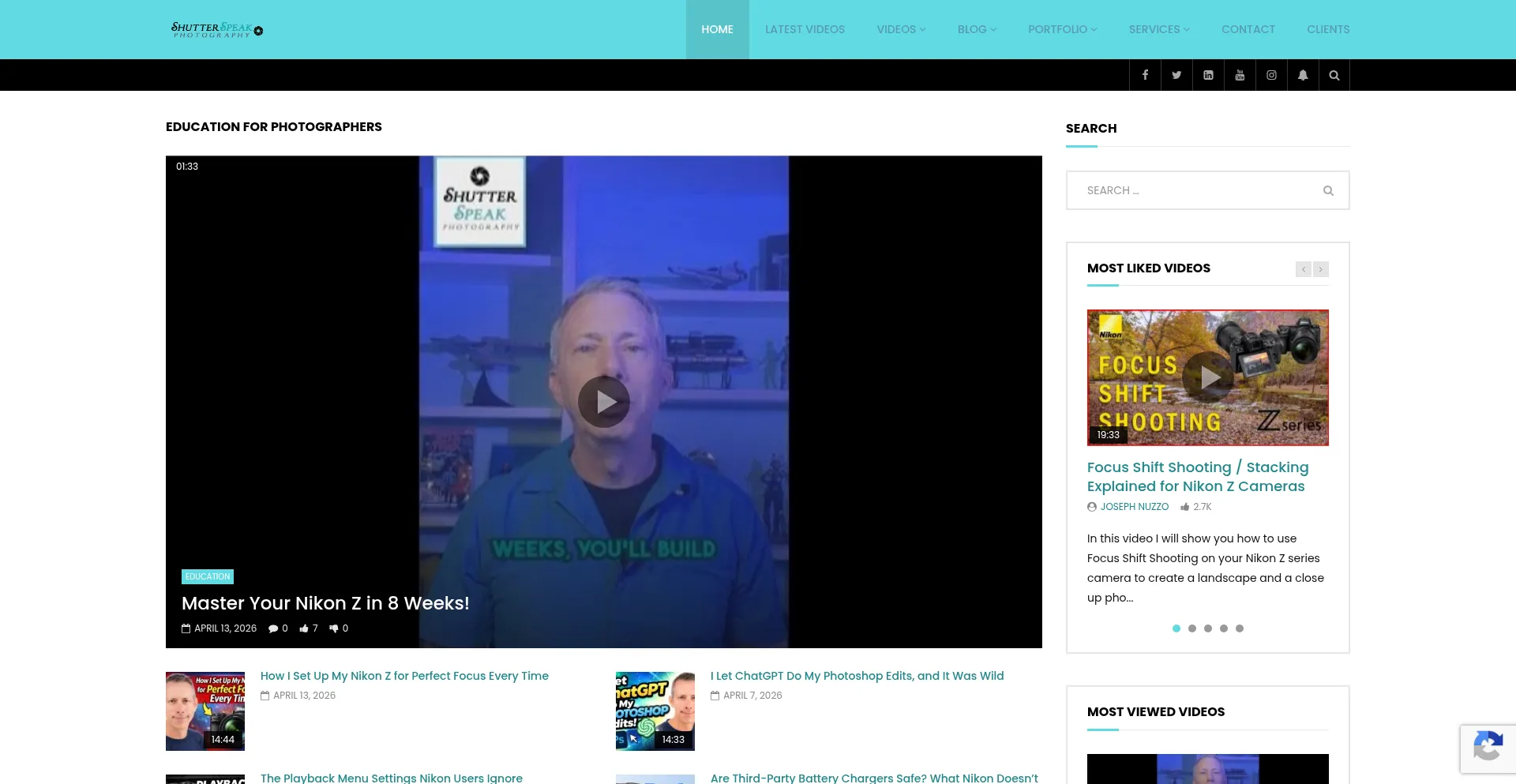Select fourth carousel dot in Most Liked Videos
Image resolution: width=1516 pixels, height=784 pixels.
(1224, 628)
